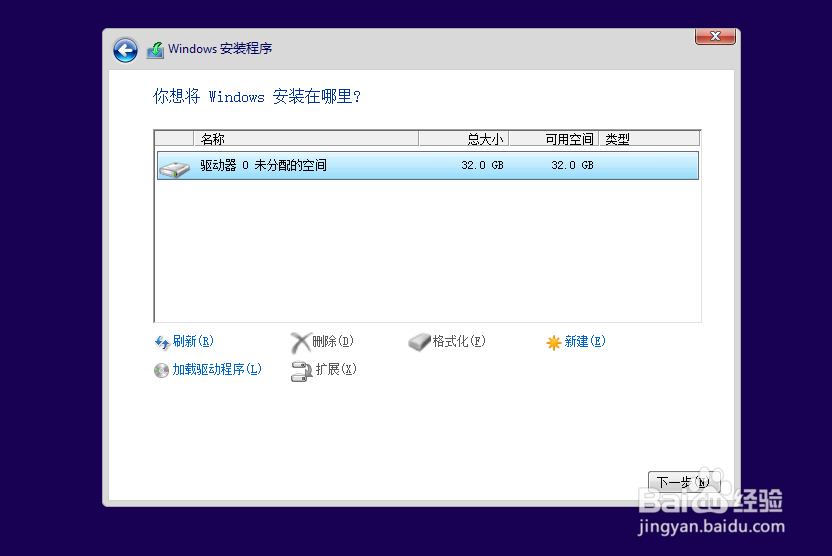Click the format drive icon
This screenshot has width=832, height=556.
[x=419, y=342]
